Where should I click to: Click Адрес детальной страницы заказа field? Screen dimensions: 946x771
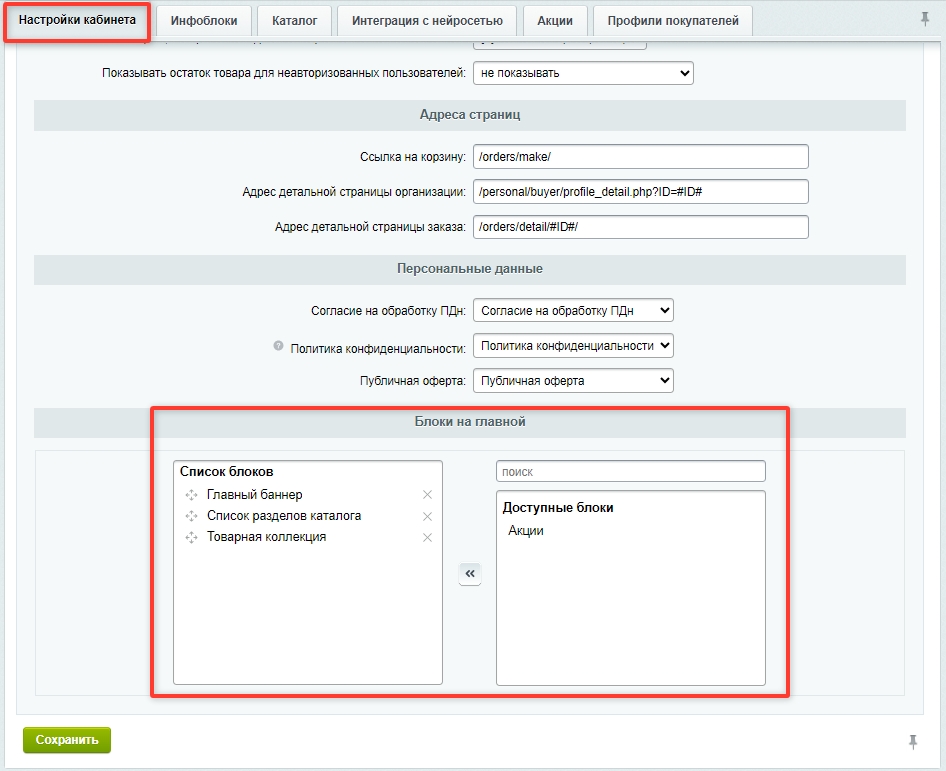[x=641, y=227]
